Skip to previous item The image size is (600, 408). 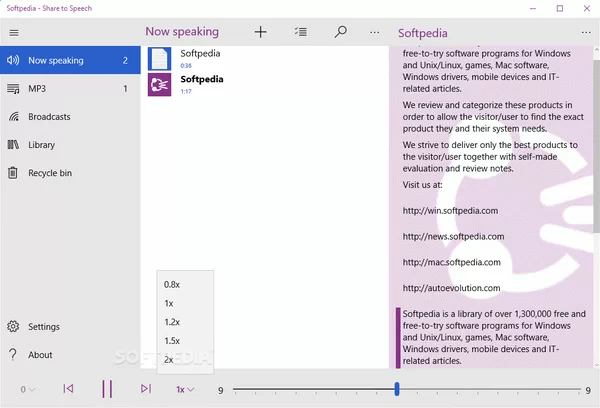click(68, 388)
